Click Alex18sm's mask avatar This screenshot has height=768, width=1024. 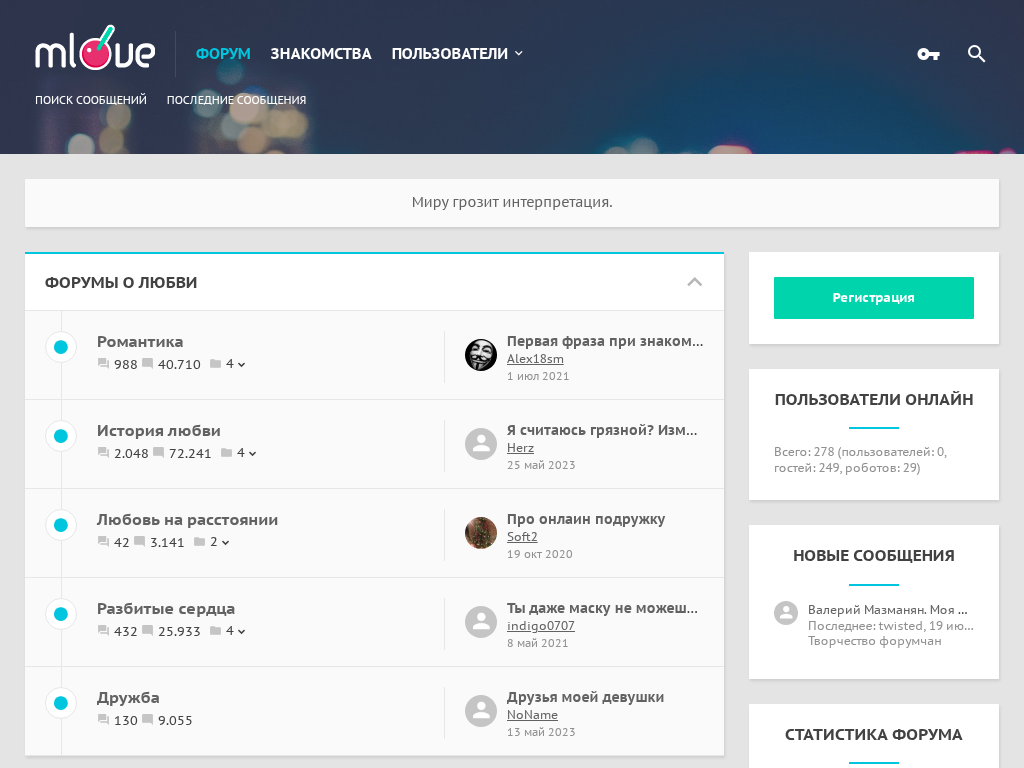[481, 355]
